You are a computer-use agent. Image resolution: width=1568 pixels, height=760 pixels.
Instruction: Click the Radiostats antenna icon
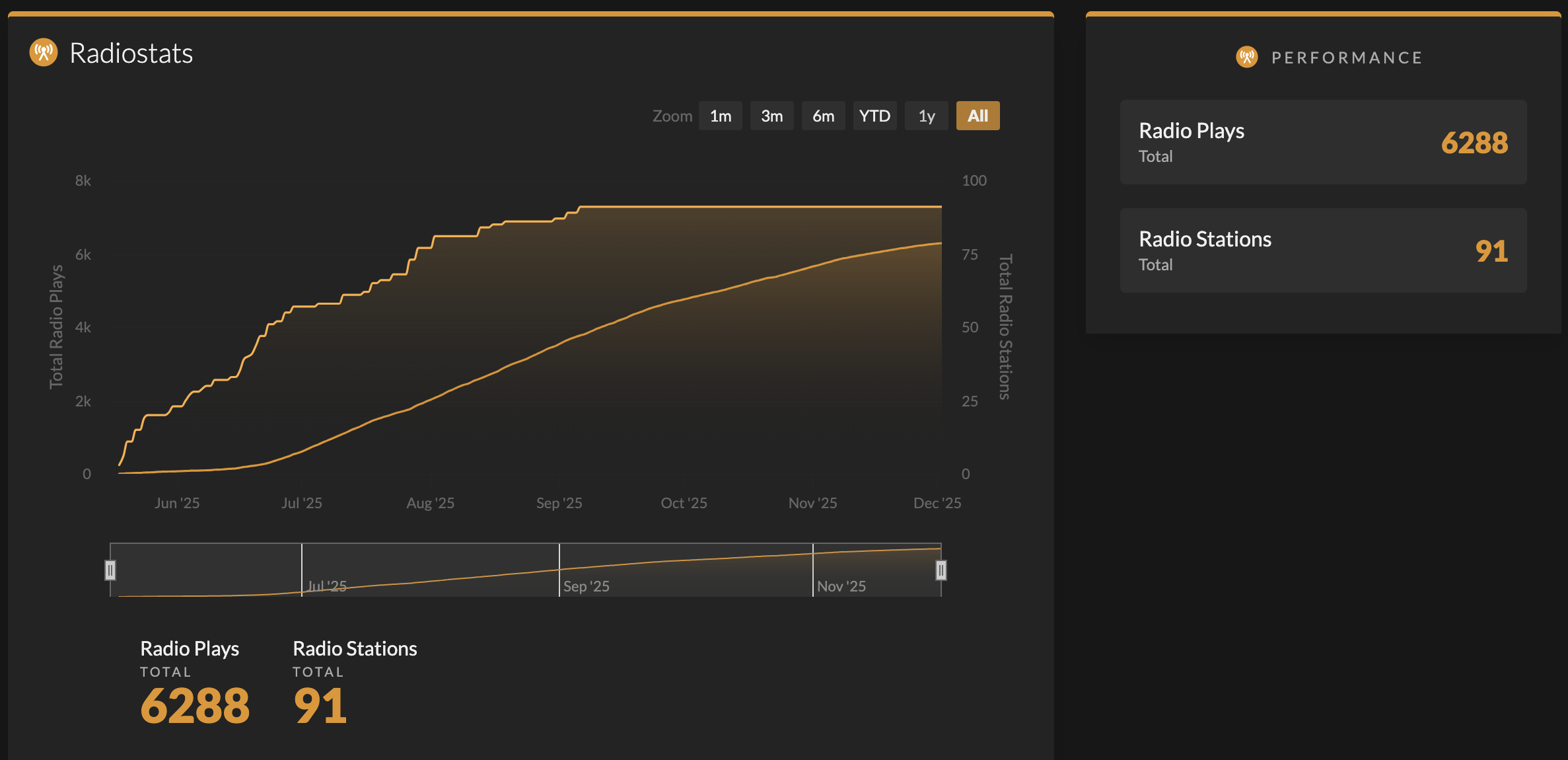44,53
